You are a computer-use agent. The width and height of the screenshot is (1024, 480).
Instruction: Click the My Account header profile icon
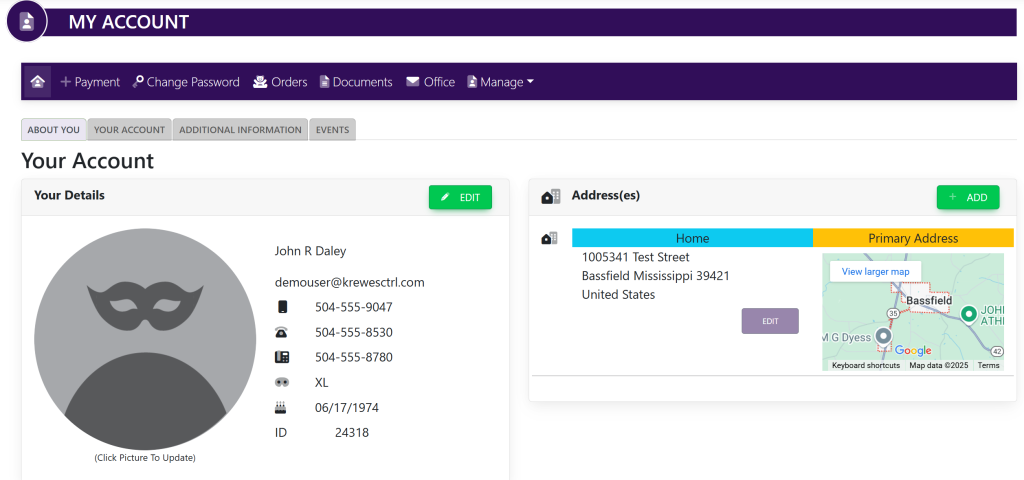tap(27, 22)
